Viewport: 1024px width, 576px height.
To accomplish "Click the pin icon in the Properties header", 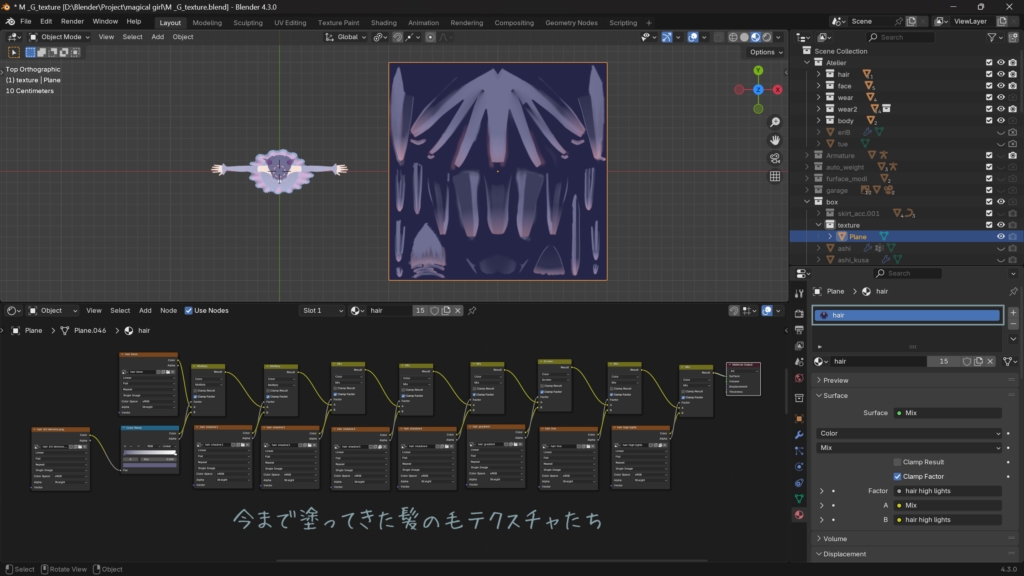I will (x=1016, y=291).
